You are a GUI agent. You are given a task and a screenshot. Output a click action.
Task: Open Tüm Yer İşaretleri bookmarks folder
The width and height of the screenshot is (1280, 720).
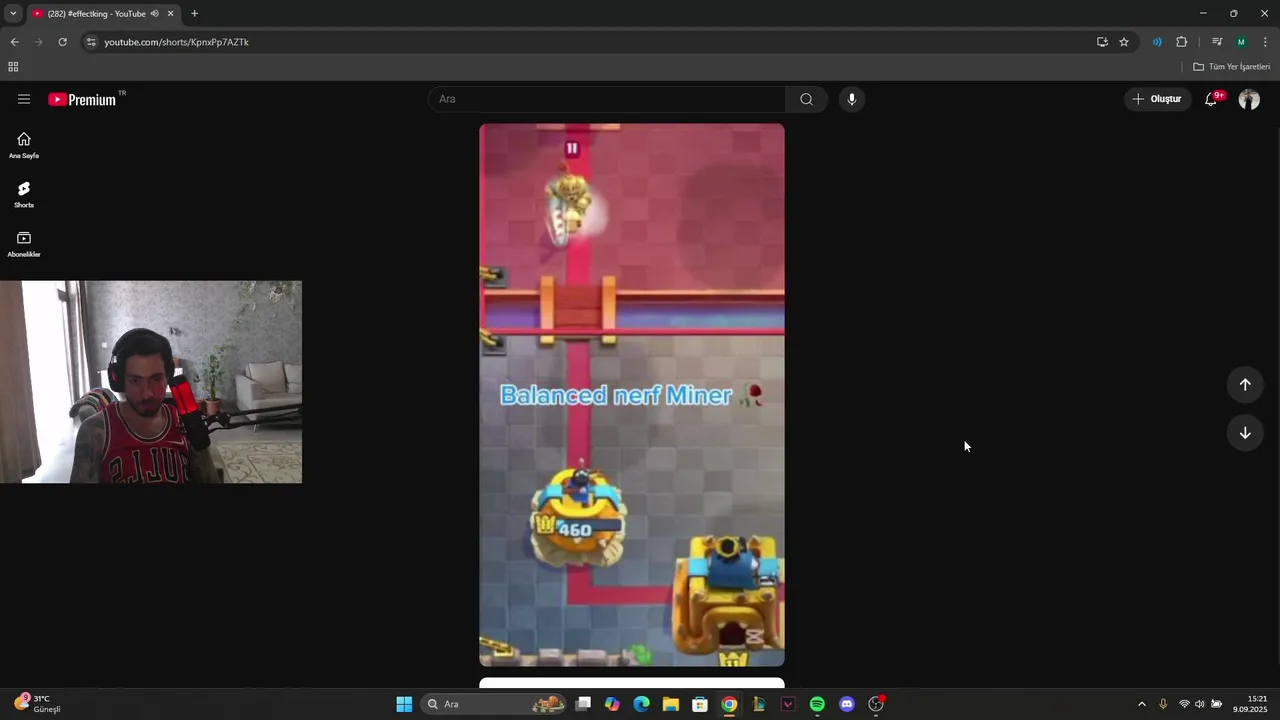pyautogui.click(x=1231, y=67)
